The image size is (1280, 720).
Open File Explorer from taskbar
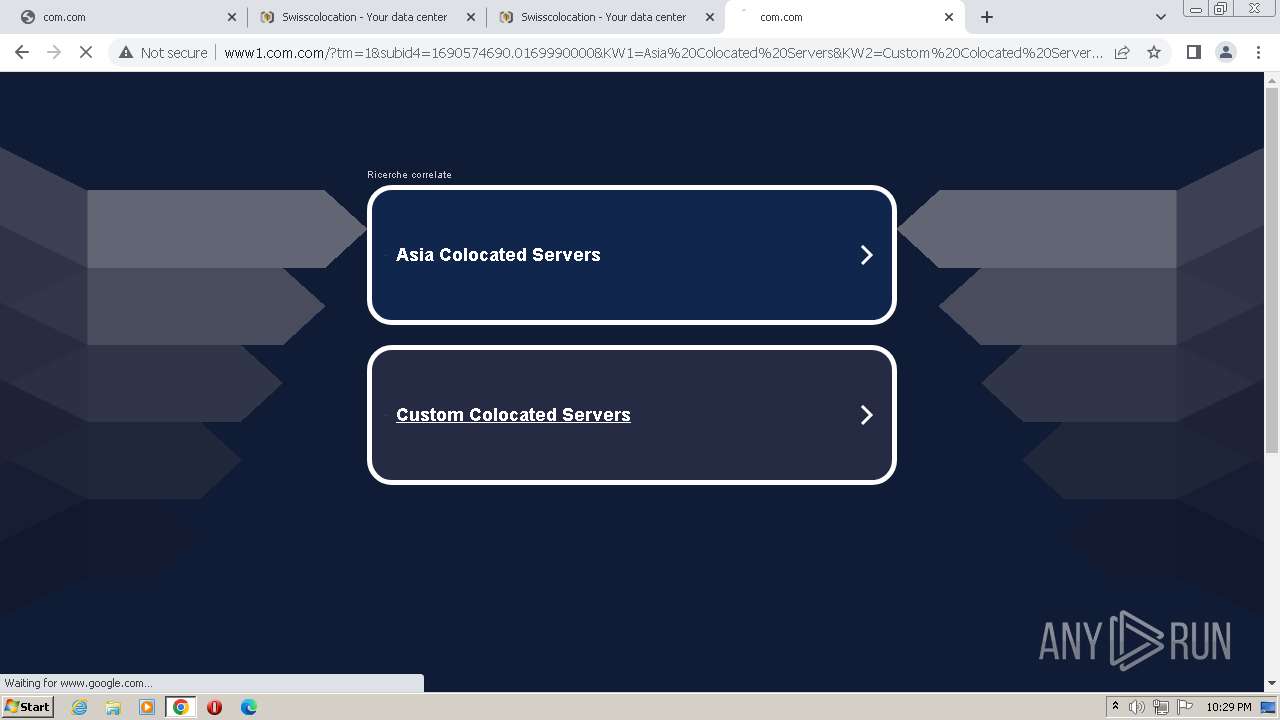click(x=113, y=707)
